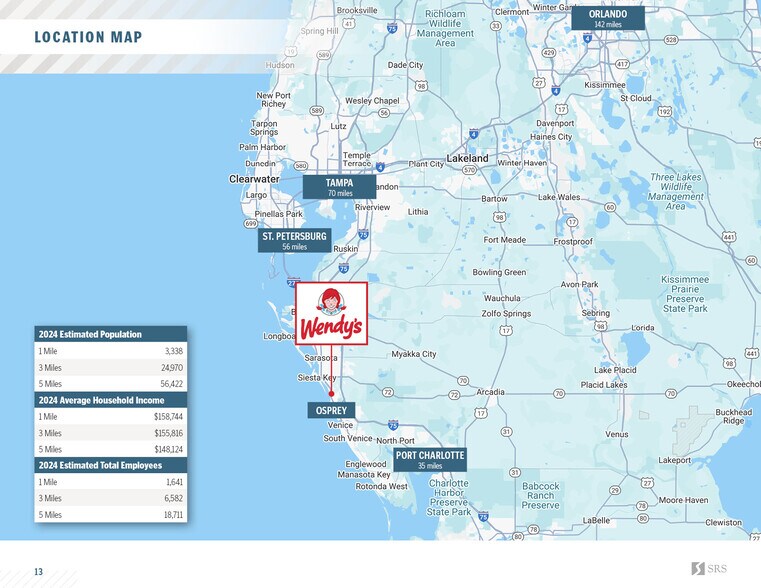Screen dimensions: 761x588
Task: Click the Osprey location label
Action: [x=330, y=410]
